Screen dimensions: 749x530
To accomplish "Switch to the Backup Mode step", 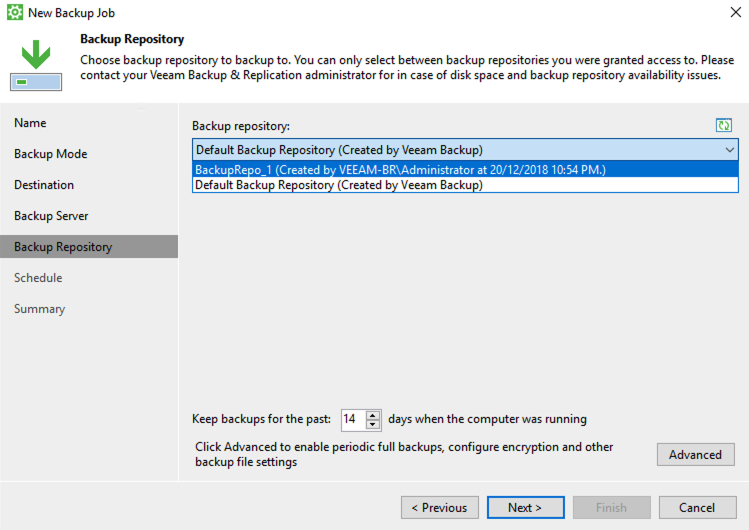I will click(51, 154).
